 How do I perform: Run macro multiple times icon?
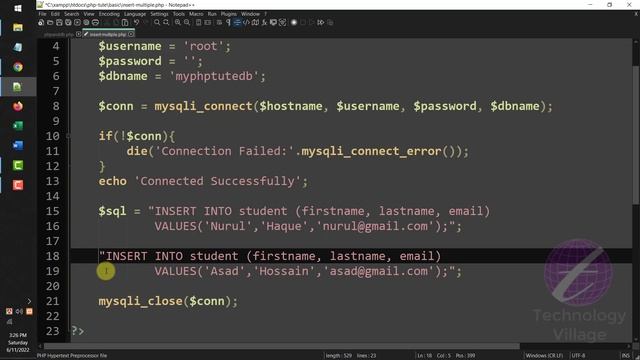pos(320,22)
